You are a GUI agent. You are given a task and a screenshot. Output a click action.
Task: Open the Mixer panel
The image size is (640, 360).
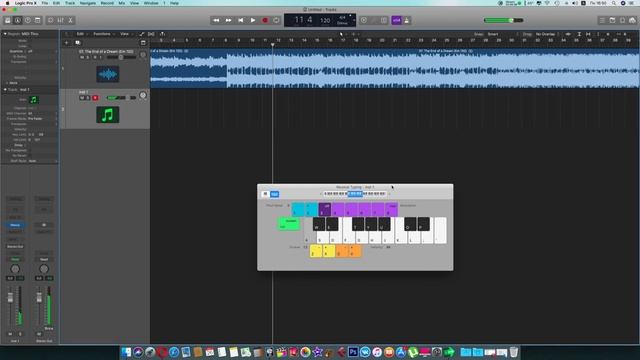[60, 20]
